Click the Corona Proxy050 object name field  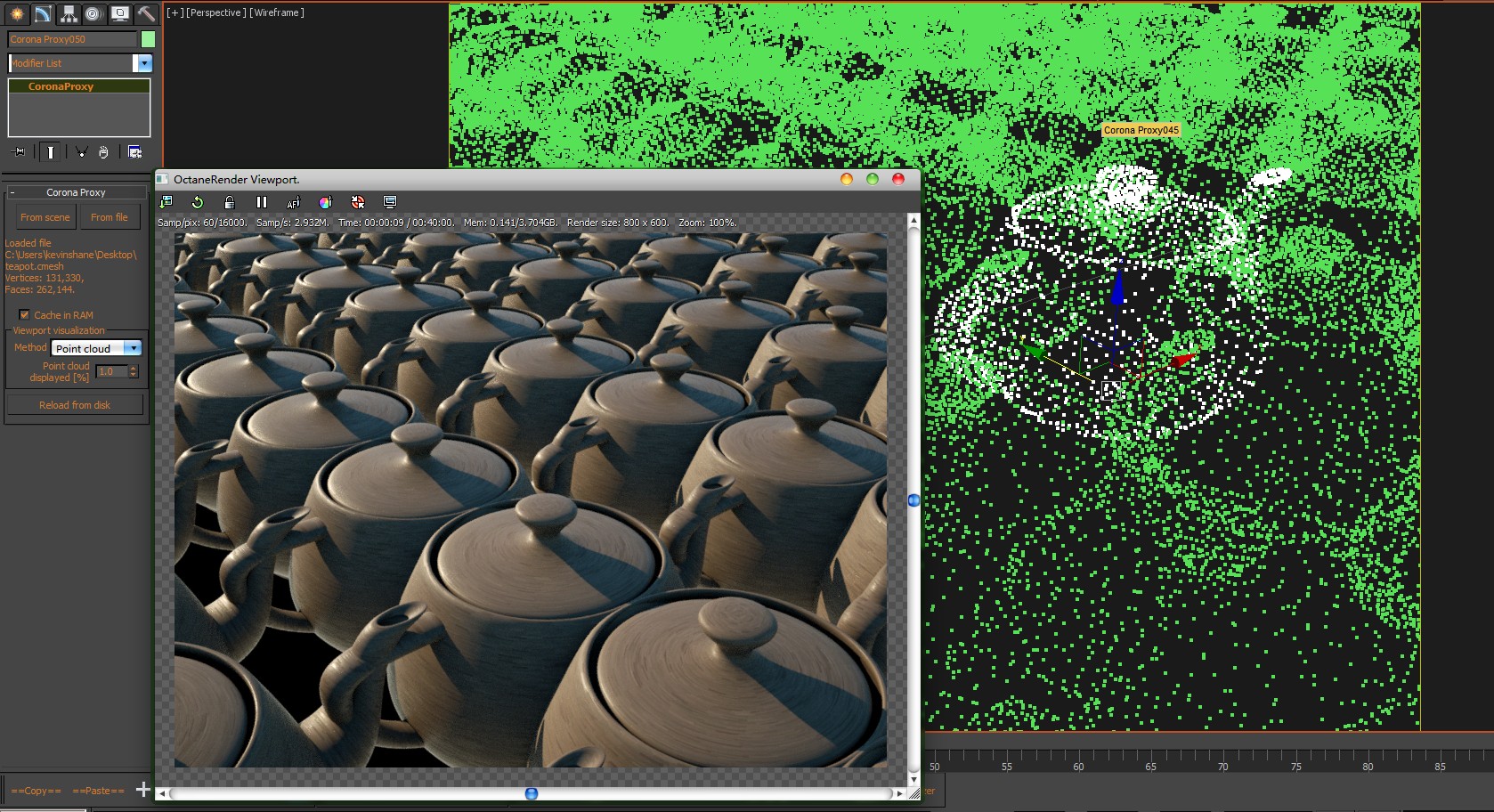(72, 39)
